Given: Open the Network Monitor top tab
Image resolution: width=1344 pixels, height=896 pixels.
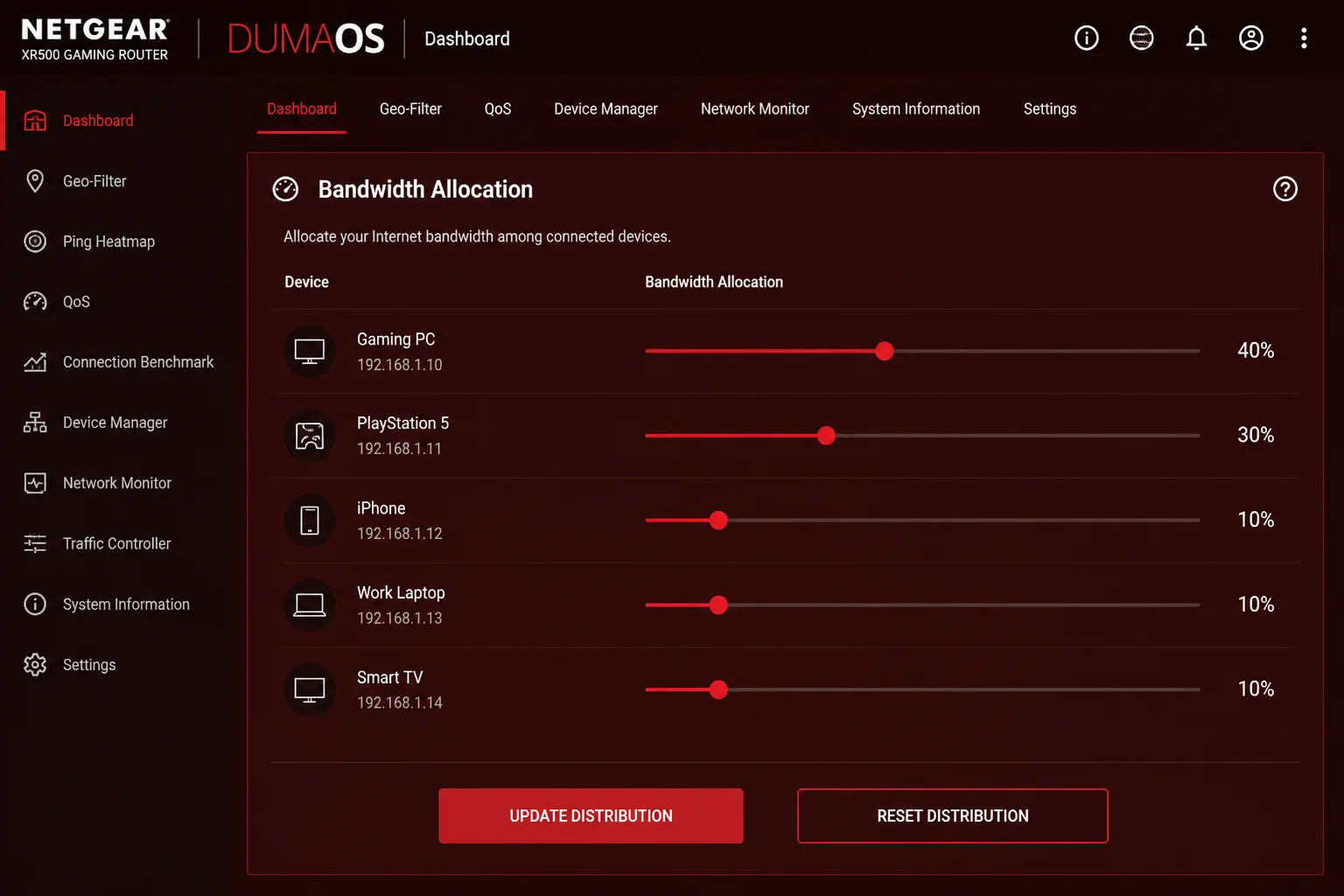Looking at the screenshot, I should coord(754,108).
